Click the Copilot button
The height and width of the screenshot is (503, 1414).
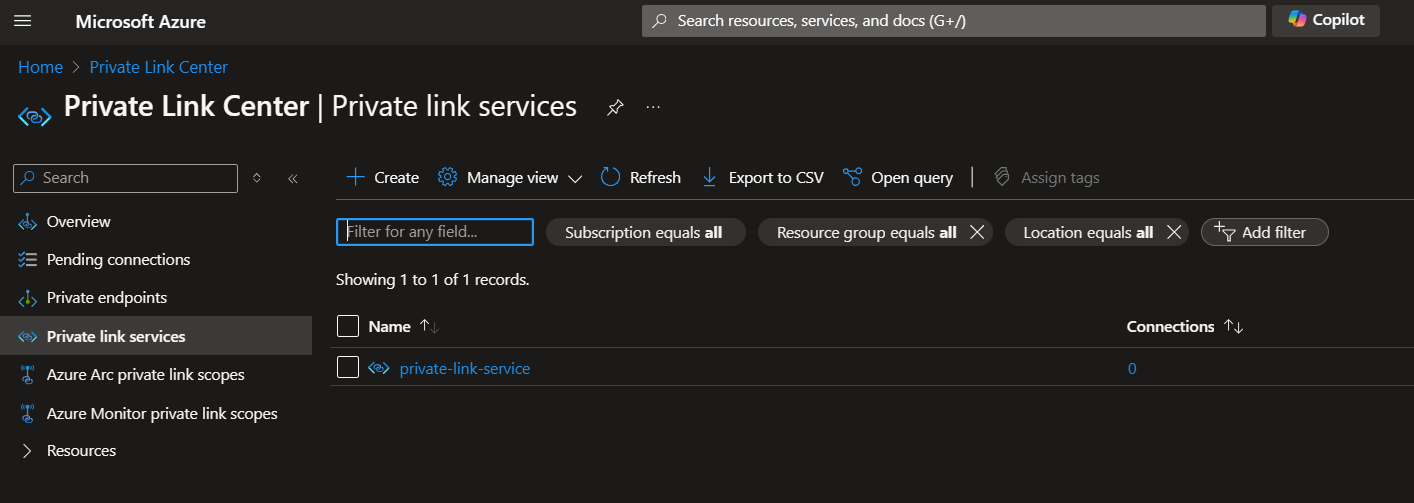pyautogui.click(x=1325, y=20)
